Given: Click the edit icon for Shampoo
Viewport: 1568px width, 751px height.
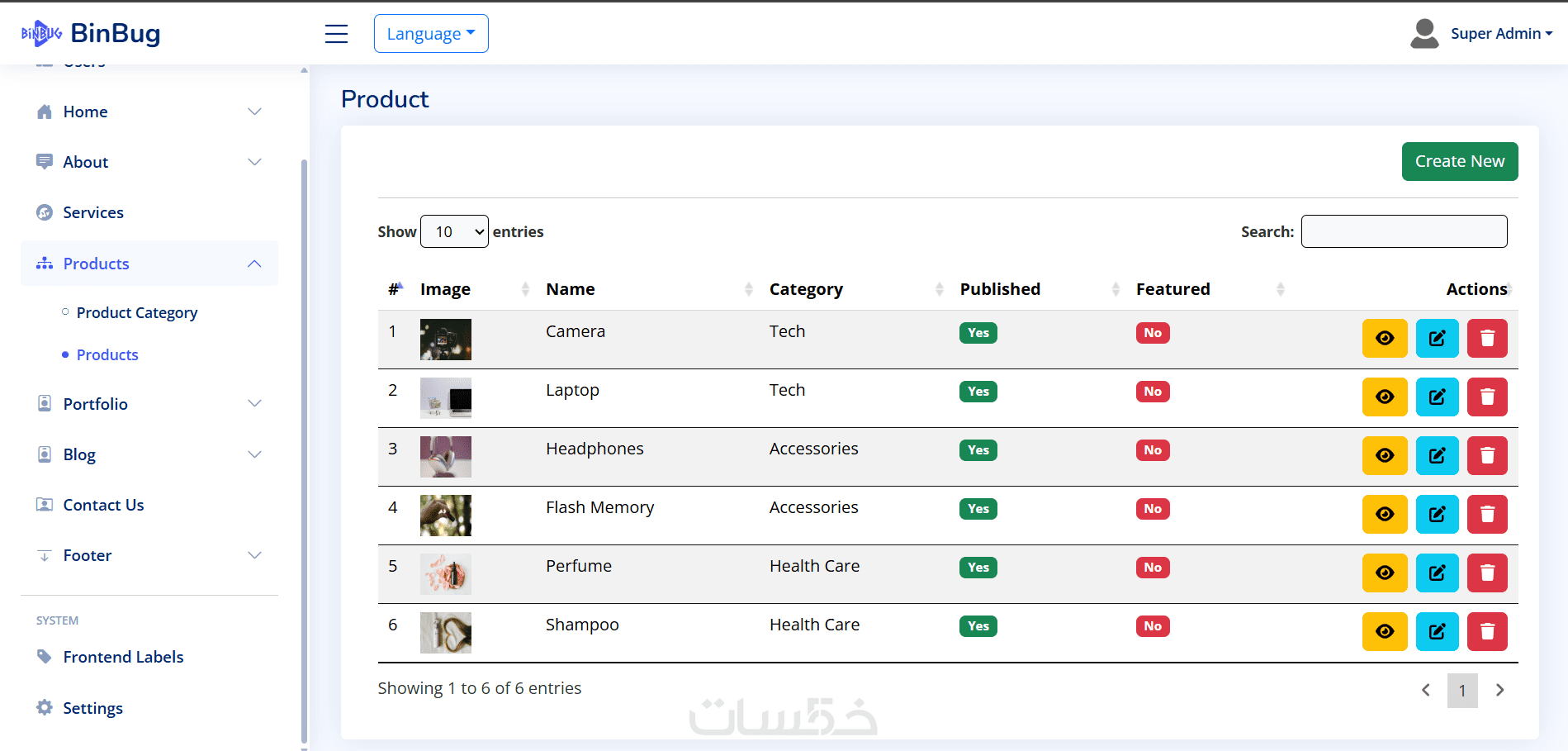Looking at the screenshot, I should point(1437,631).
